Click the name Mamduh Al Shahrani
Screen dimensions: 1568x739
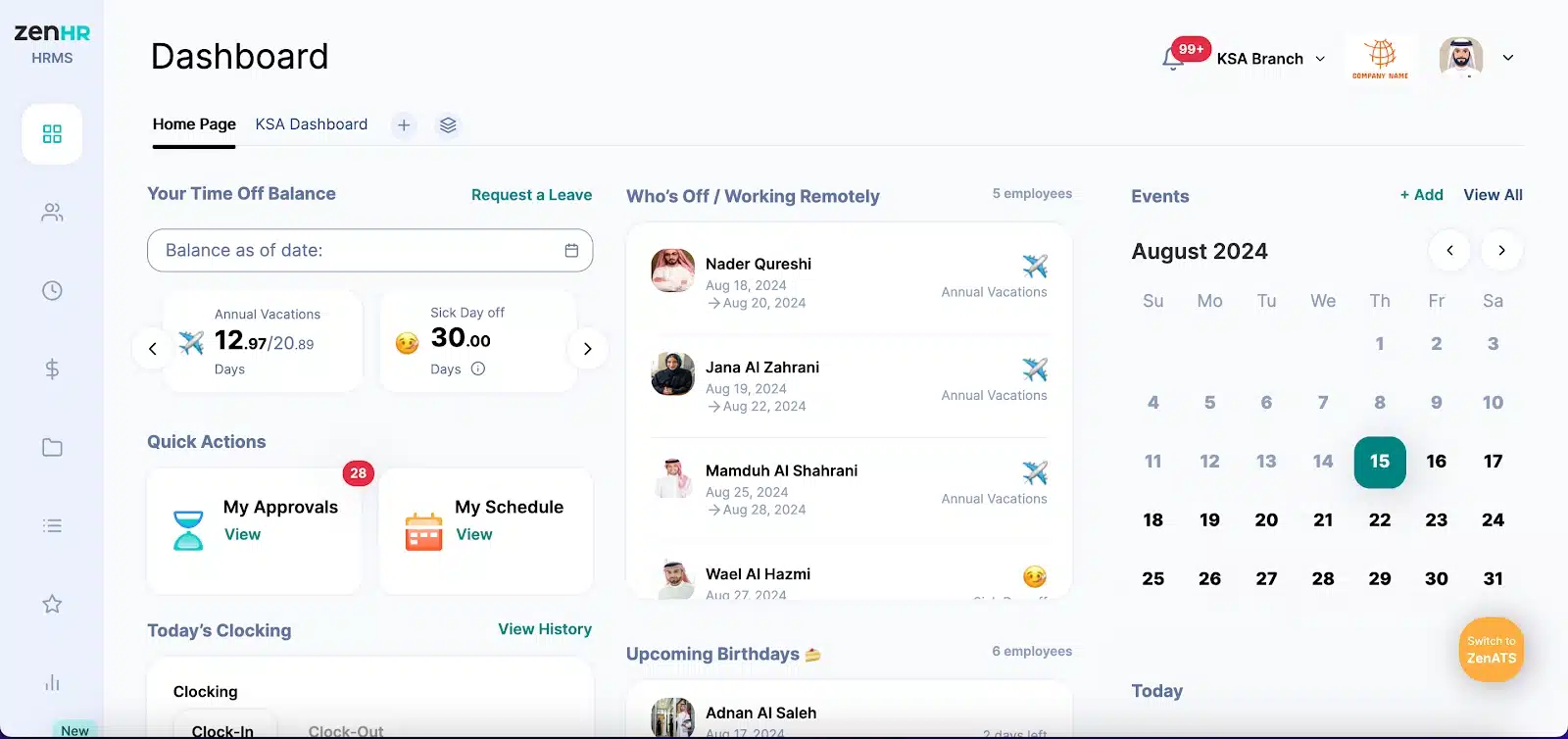[781, 470]
